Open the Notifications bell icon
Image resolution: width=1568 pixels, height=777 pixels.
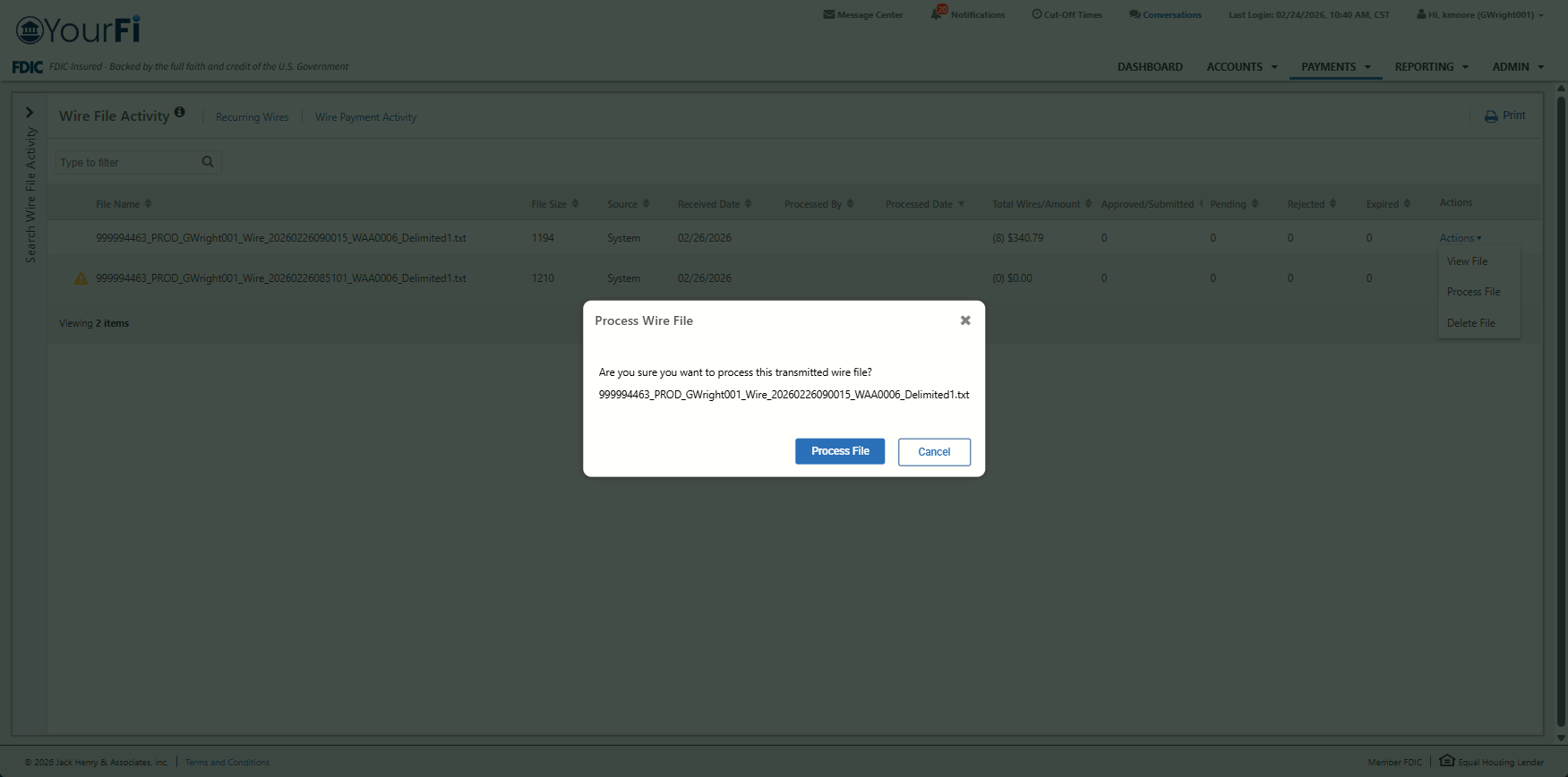(x=937, y=13)
